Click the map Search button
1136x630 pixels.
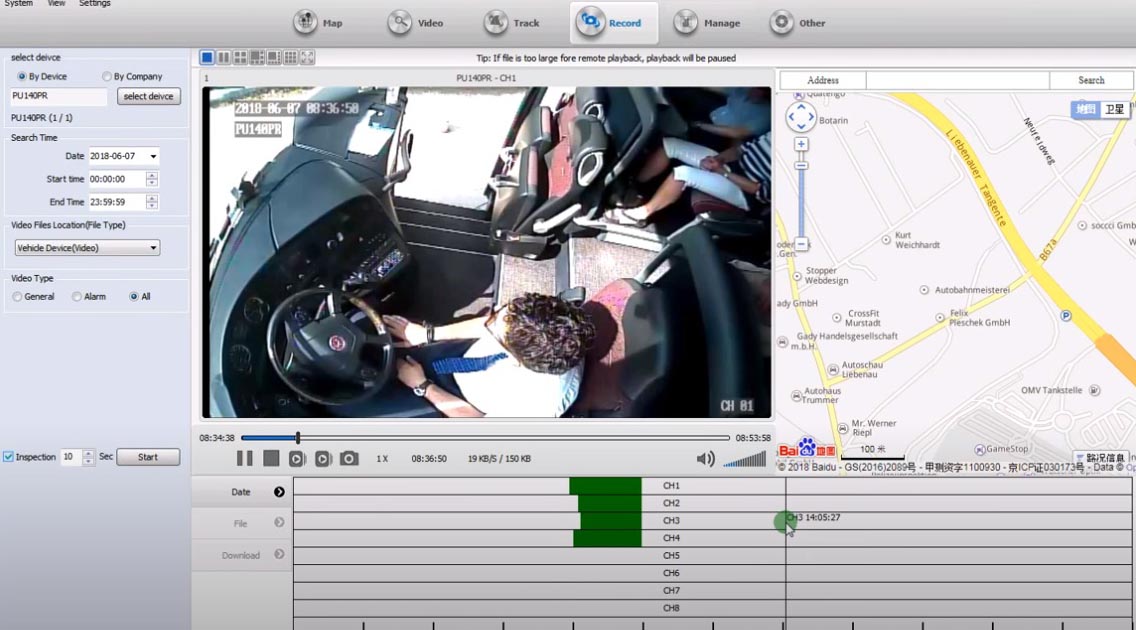point(1091,80)
